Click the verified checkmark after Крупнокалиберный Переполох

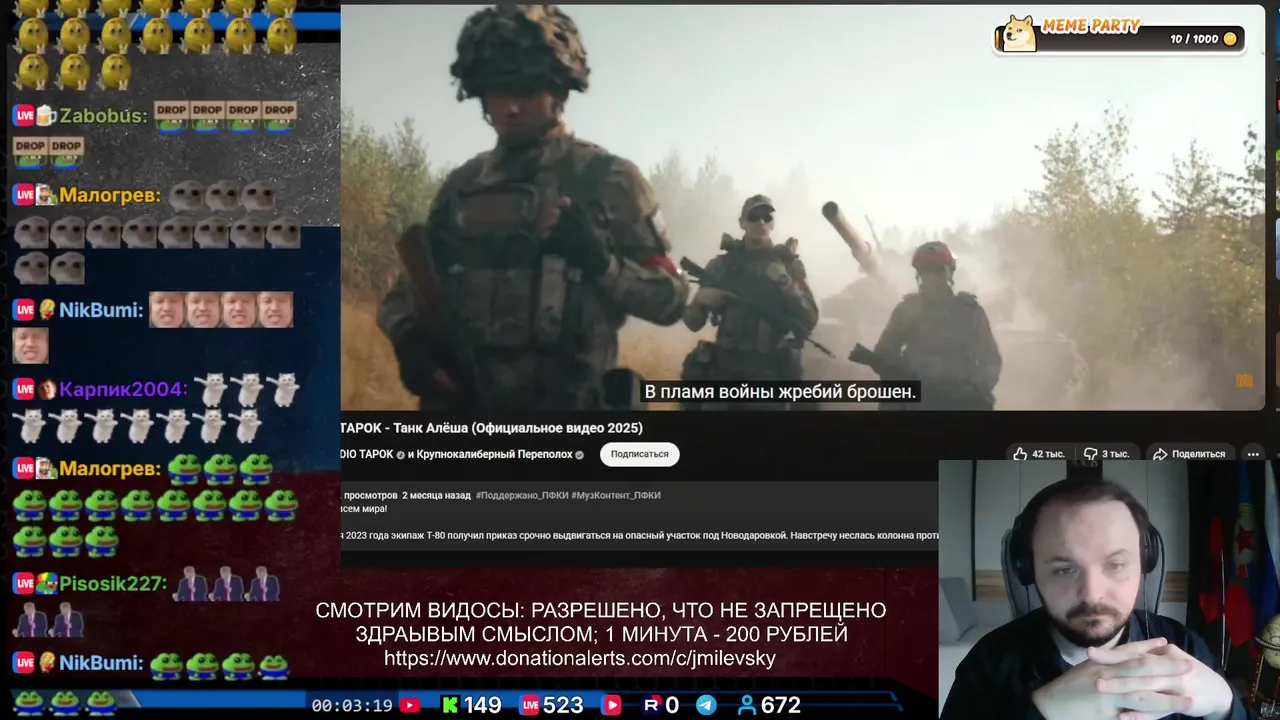pyautogui.click(x=579, y=454)
